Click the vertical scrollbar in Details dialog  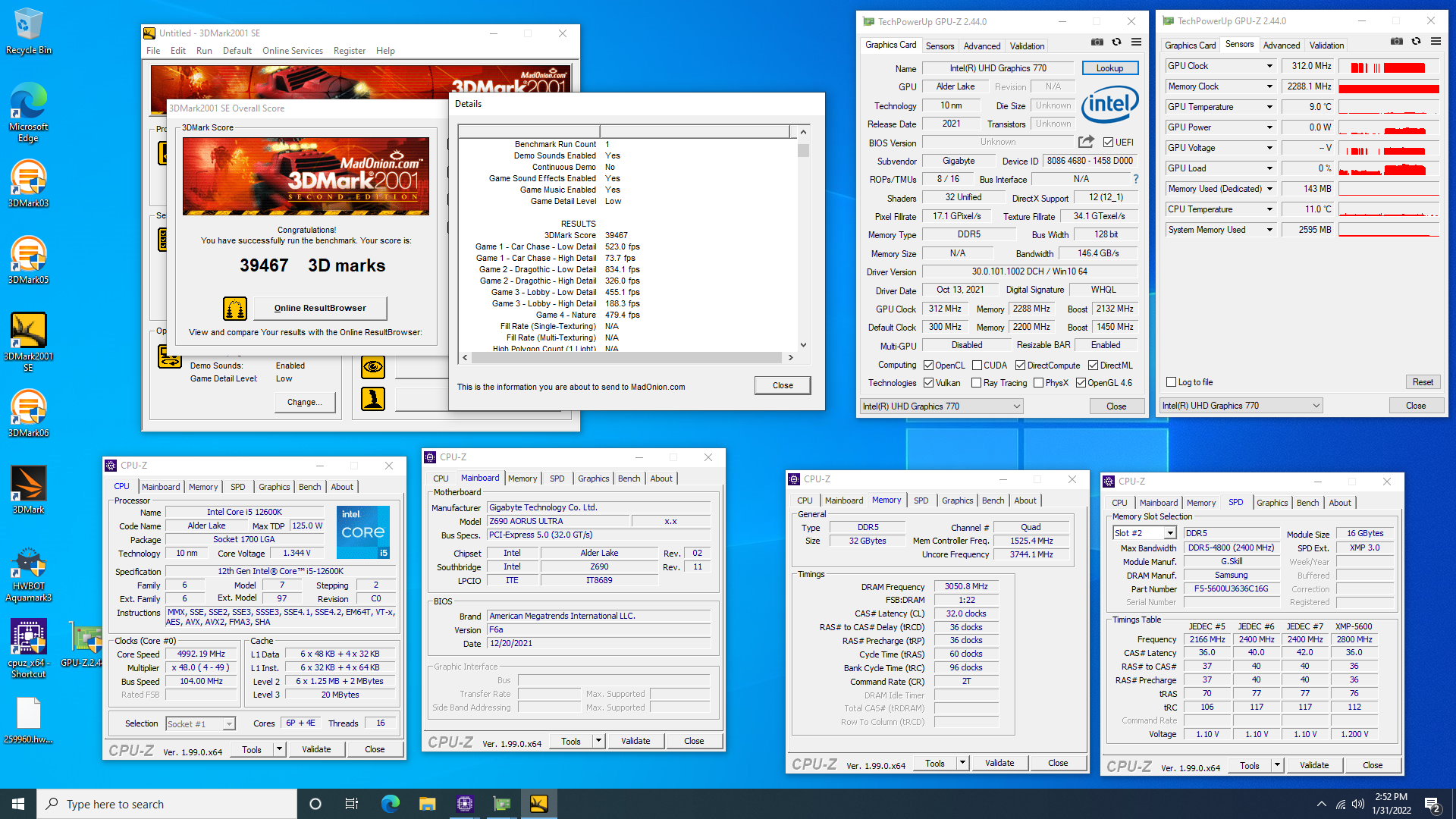(803, 238)
